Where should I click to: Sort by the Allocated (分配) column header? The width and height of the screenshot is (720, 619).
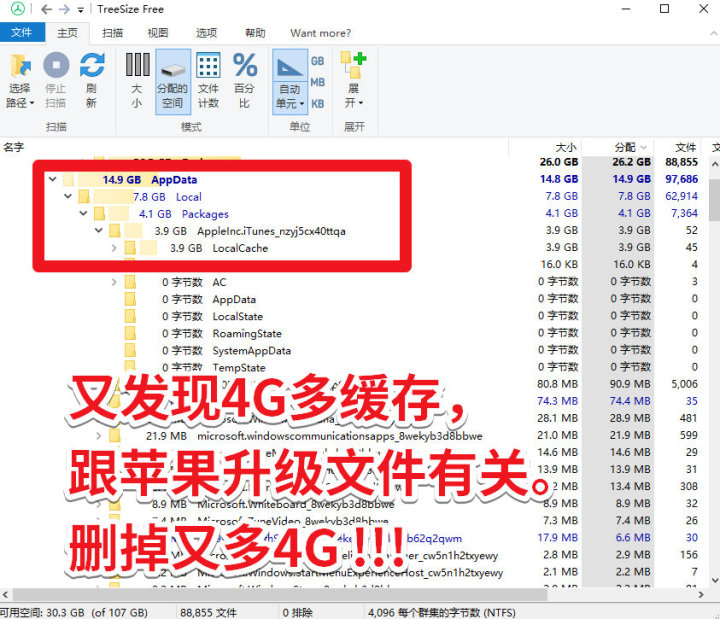625,147
